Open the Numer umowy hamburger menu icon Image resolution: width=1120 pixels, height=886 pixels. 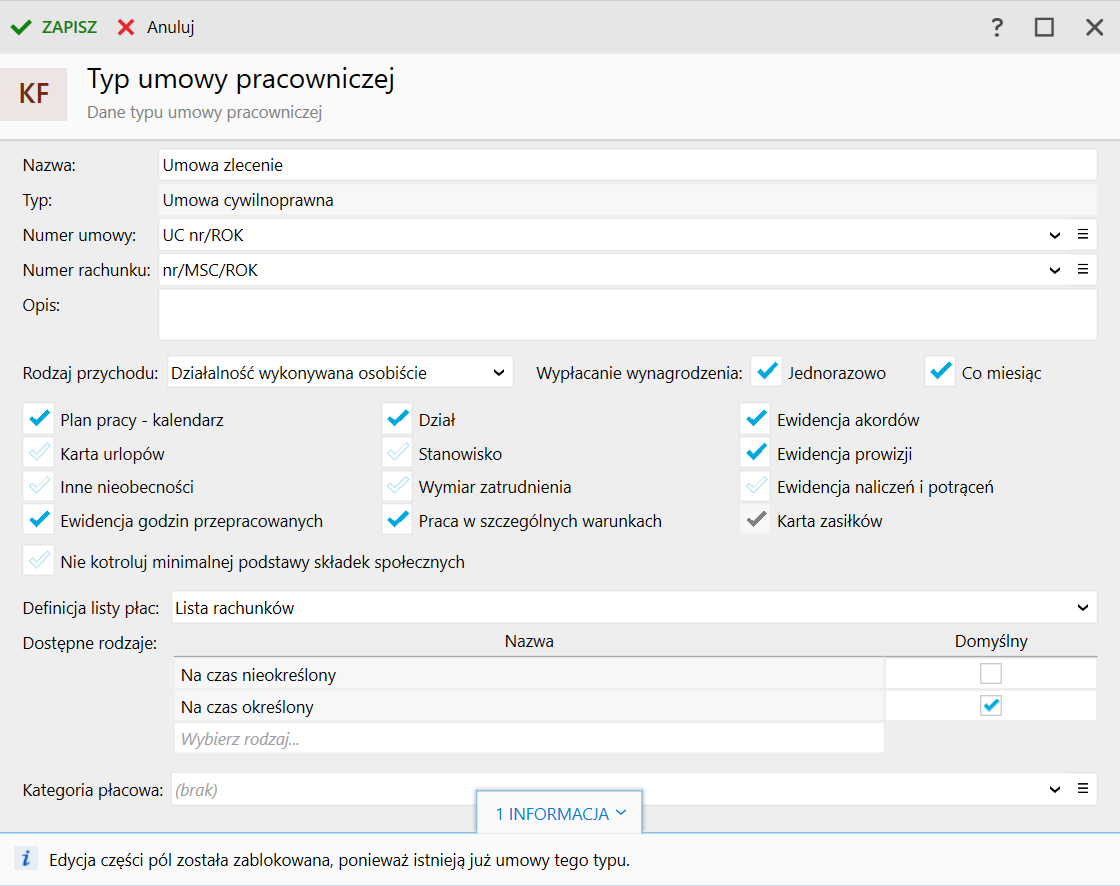click(x=1082, y=235)
